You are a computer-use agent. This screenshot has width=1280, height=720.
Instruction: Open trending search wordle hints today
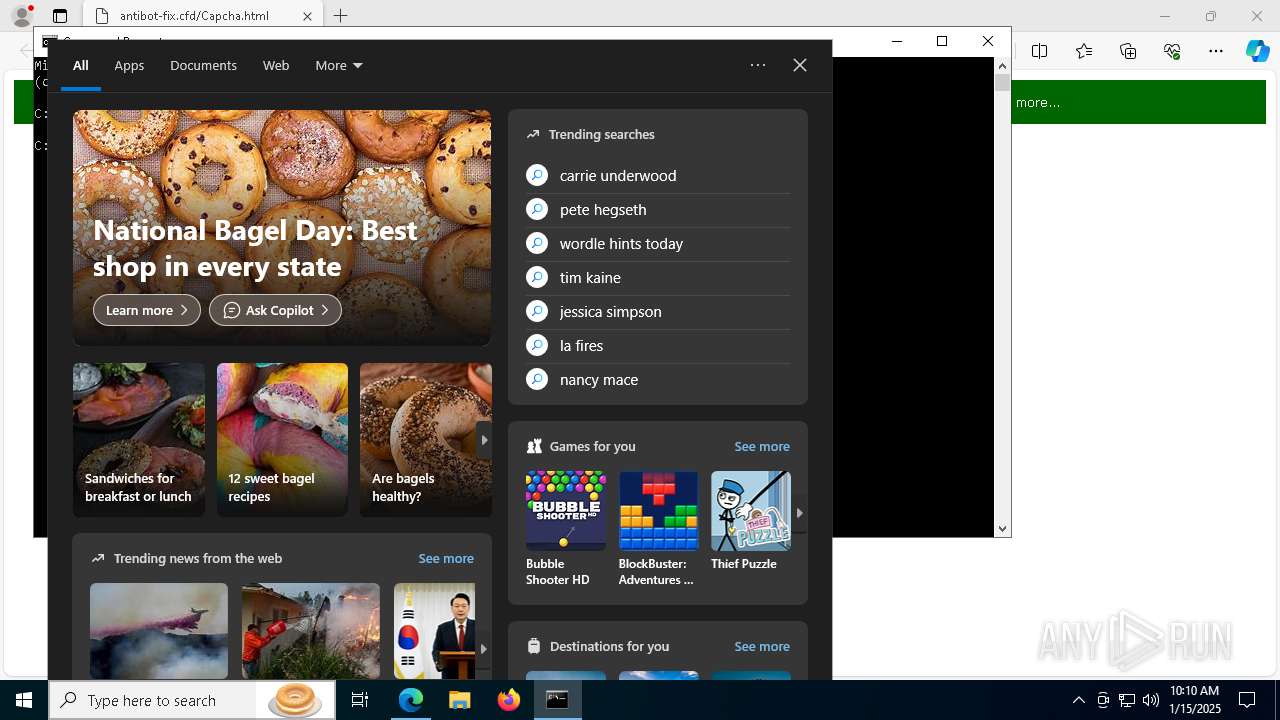[x=621, y=244]
